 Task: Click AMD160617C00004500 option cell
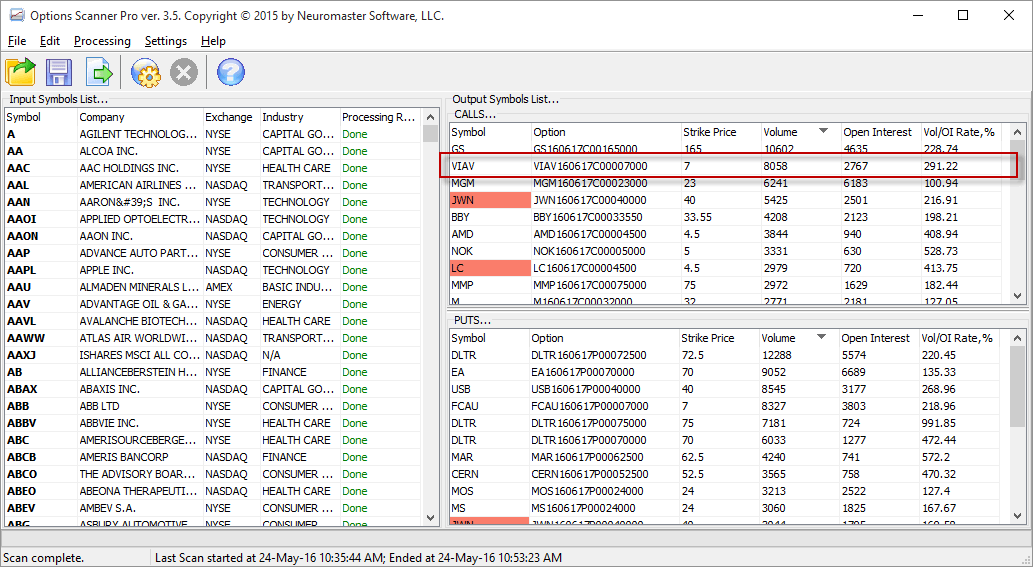590,234
